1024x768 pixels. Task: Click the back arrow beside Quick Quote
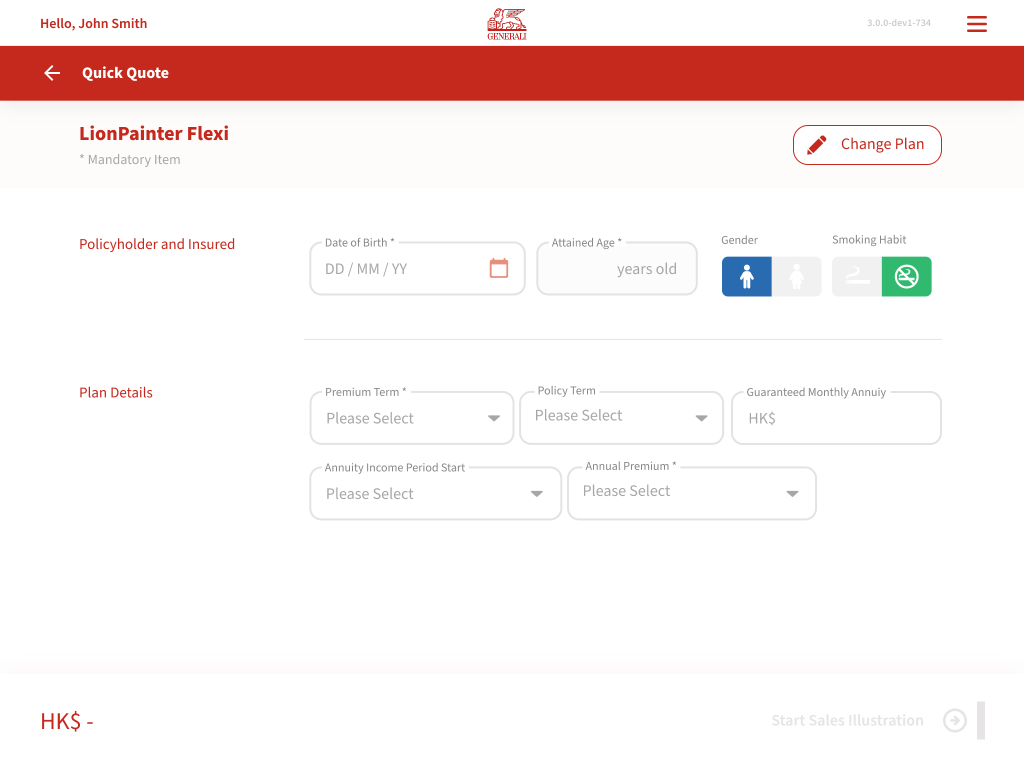click(52, 73)
